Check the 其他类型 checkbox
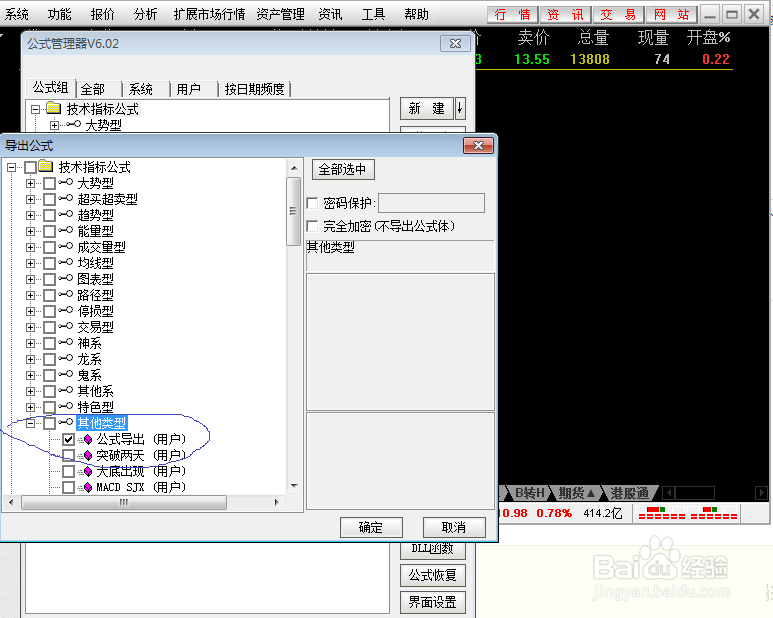The image size is (773, 618). coord(49,423)
